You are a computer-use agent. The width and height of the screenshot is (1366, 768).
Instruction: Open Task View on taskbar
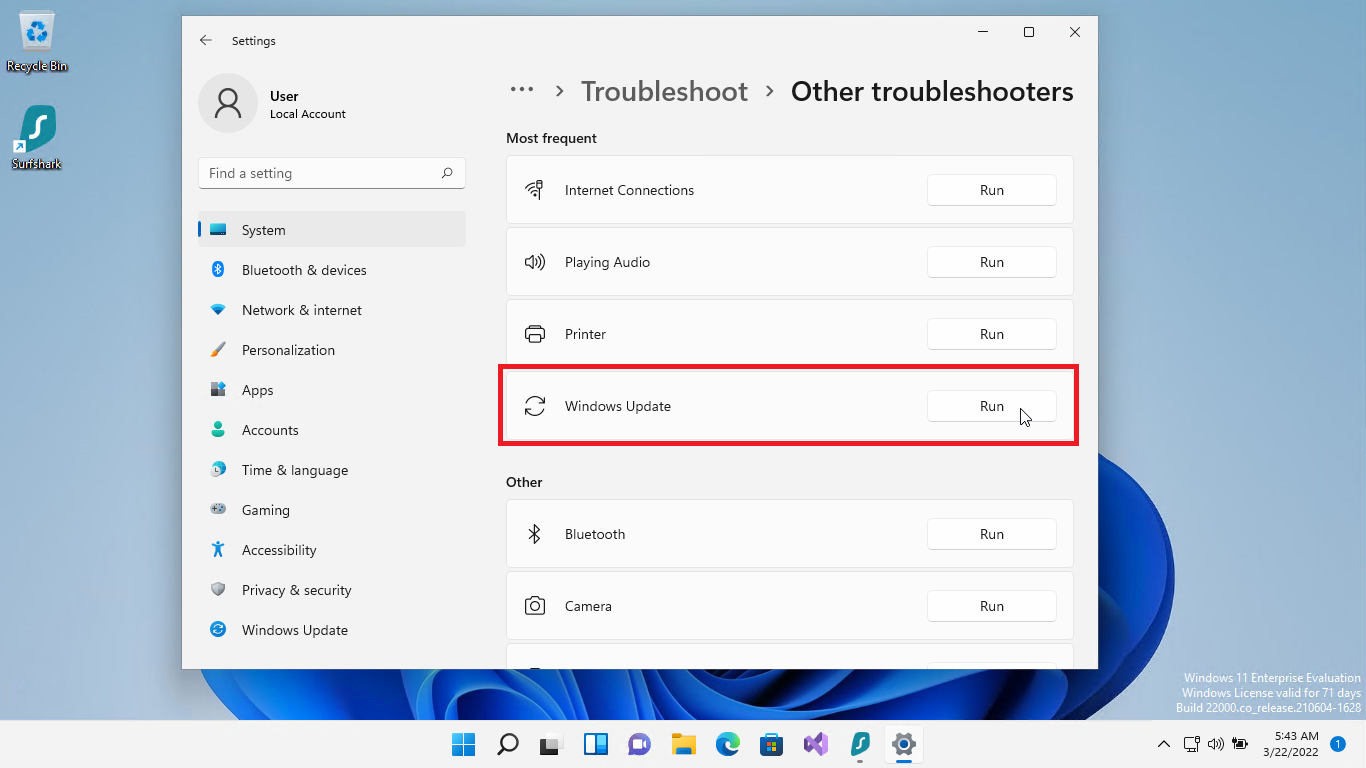pos(550,744)
